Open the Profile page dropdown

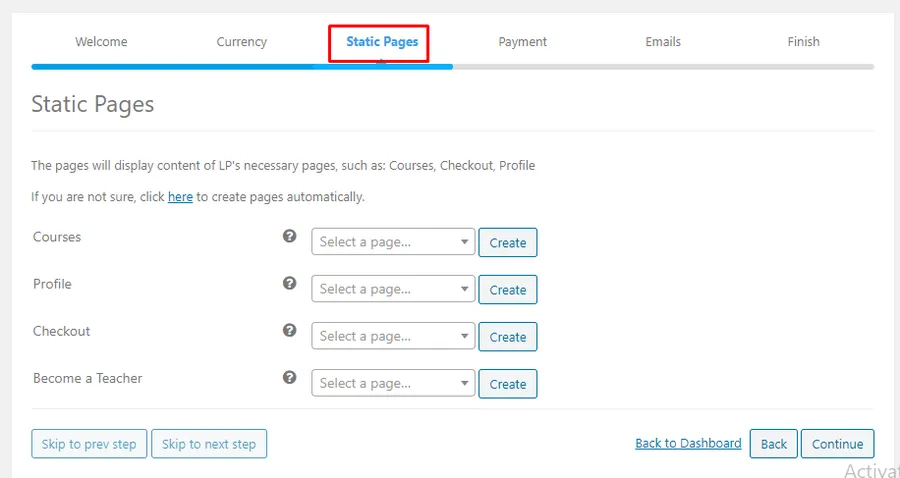393,289
